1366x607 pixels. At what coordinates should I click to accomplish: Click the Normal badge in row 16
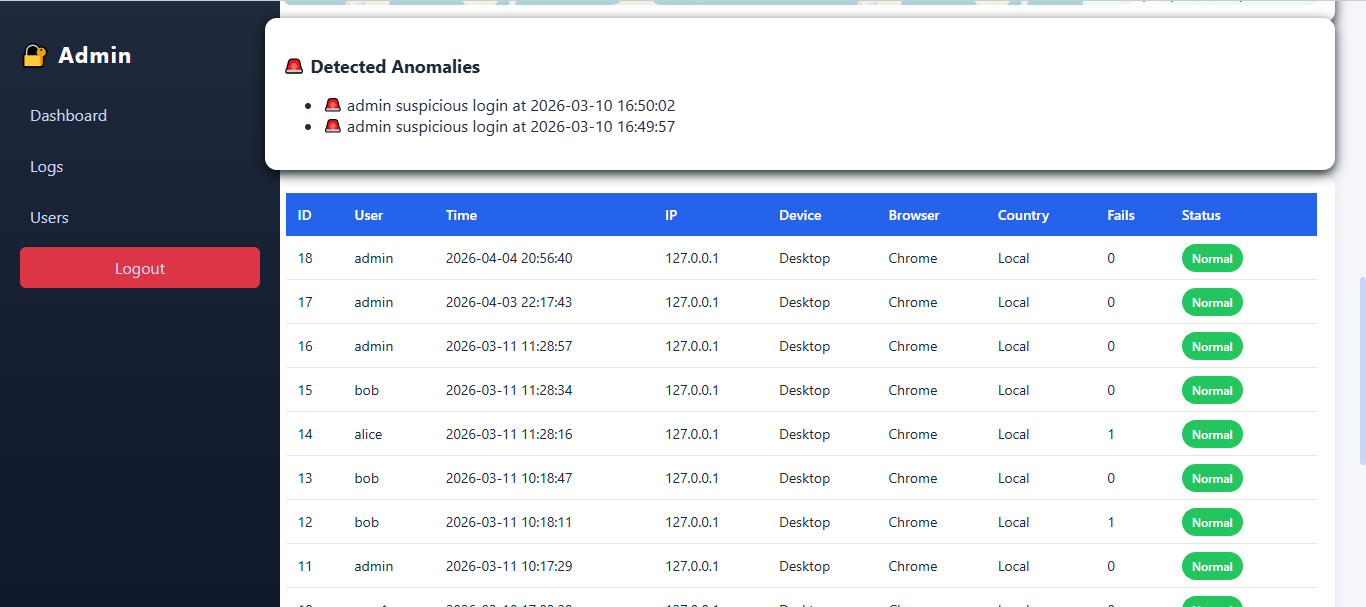pyautogui.click(x=1212, y=346)
